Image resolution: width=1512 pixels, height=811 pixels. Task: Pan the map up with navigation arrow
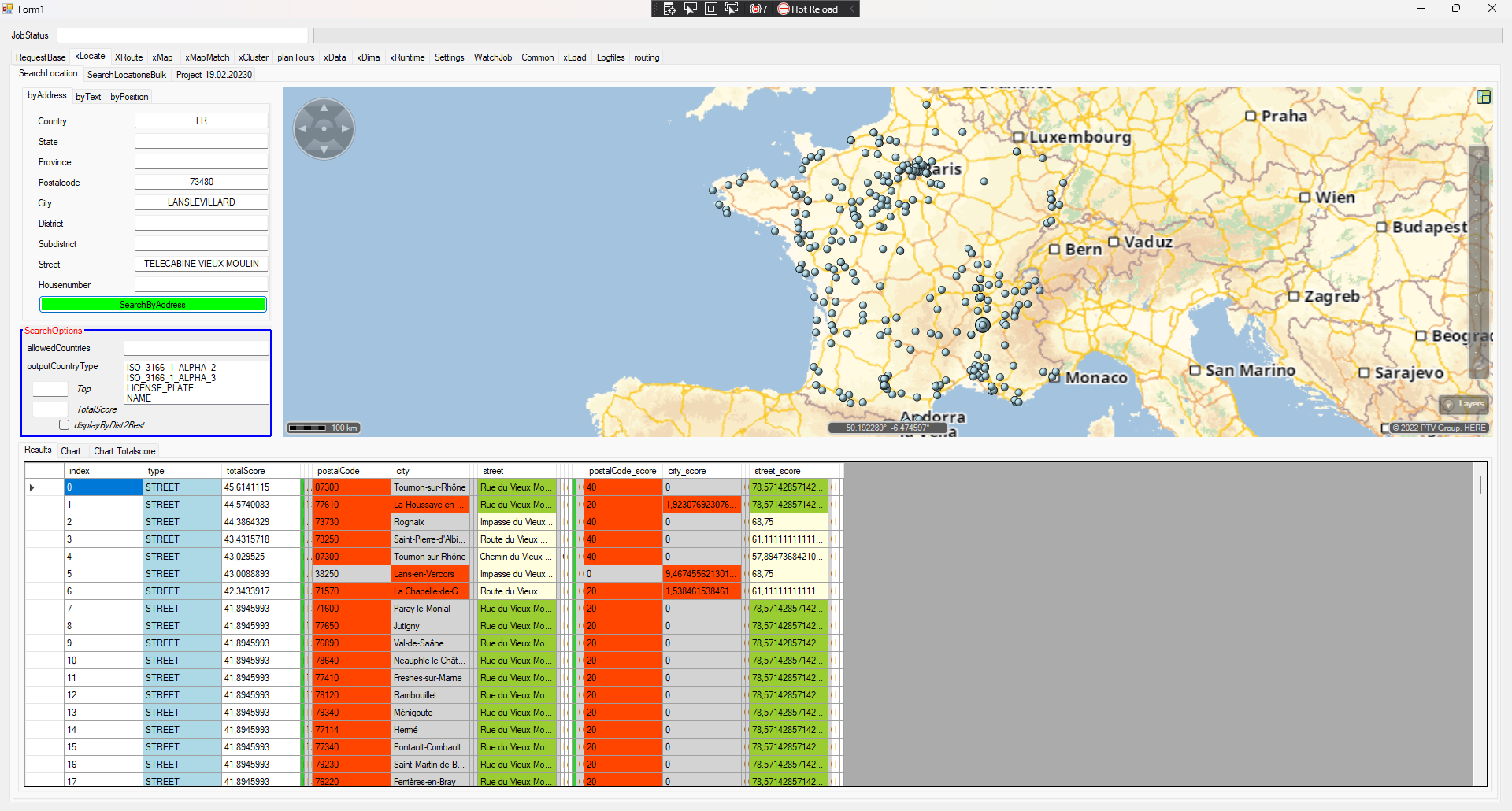pos(324,108)
